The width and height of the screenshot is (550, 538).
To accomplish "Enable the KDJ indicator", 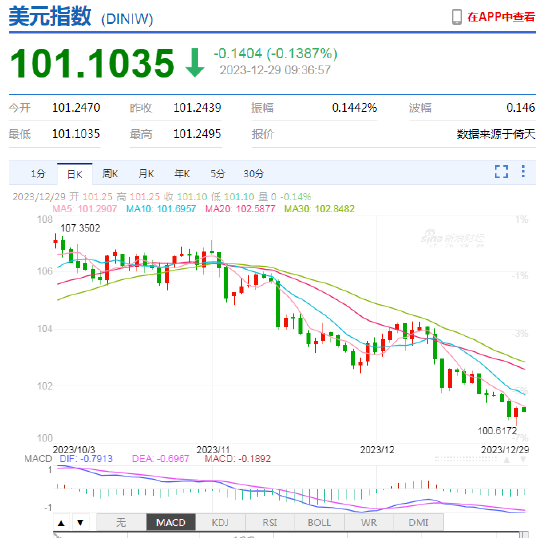I will point(220,523).
